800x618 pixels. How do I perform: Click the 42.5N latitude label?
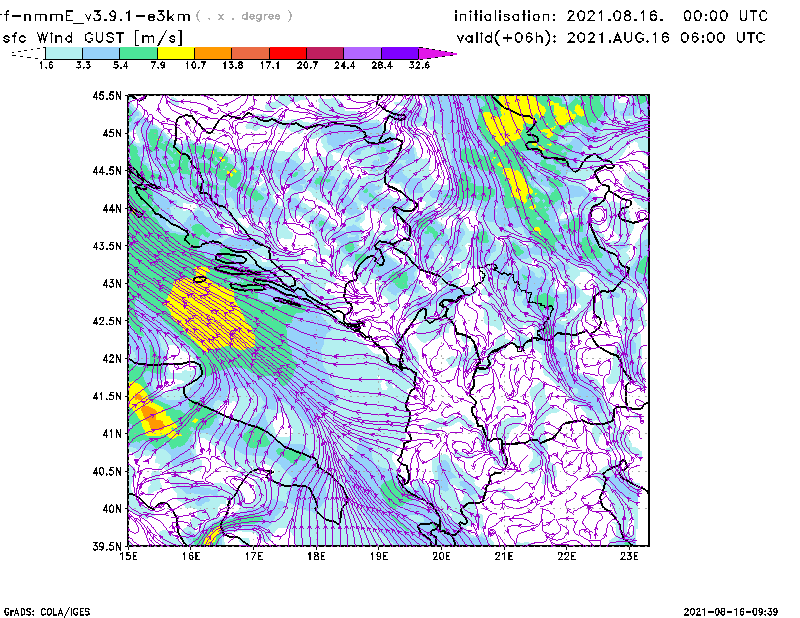(x=107, y=321)
